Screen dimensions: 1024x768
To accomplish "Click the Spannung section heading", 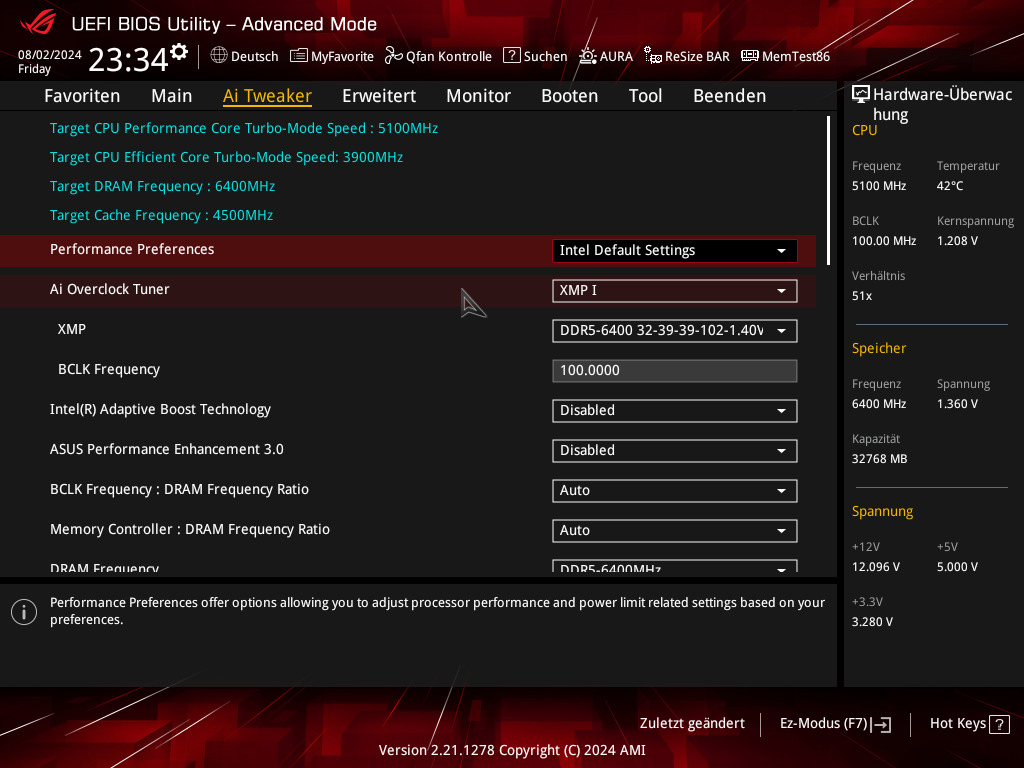I will coord(882,511).
